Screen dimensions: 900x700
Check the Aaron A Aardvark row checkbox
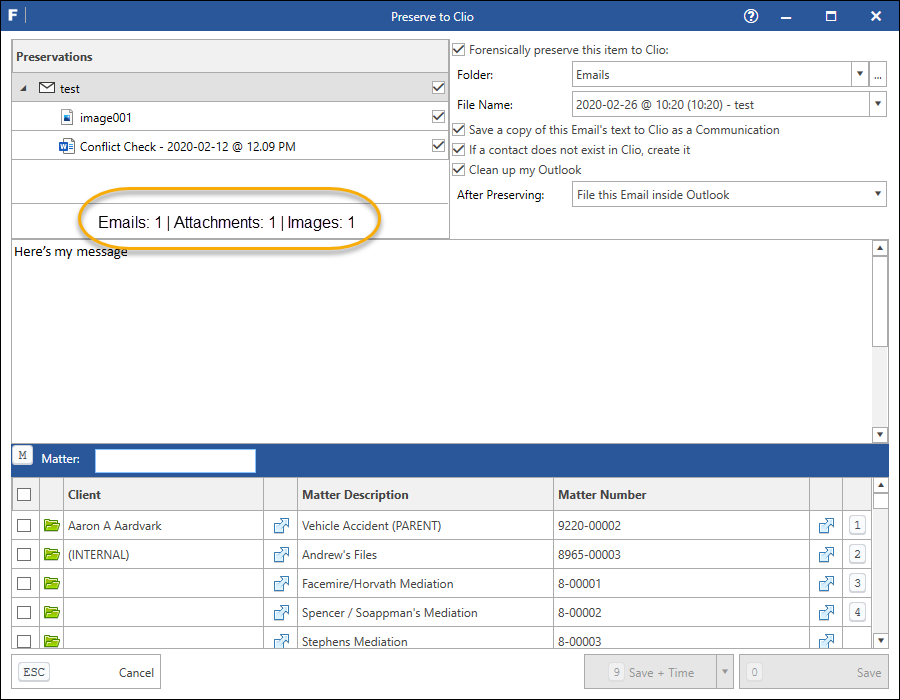(24, 525)
